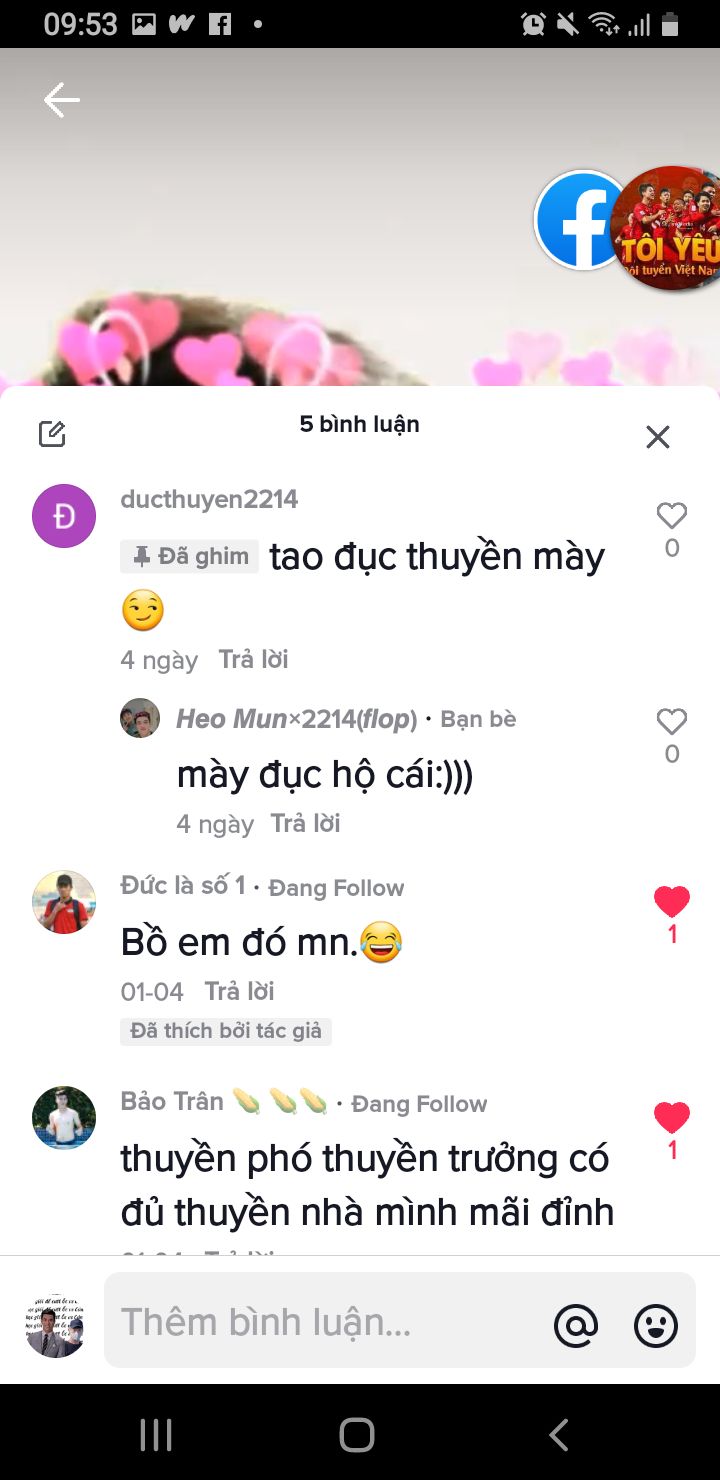Tap the back arrow at top left
The image size is (720, 1480).
[61, 100]
